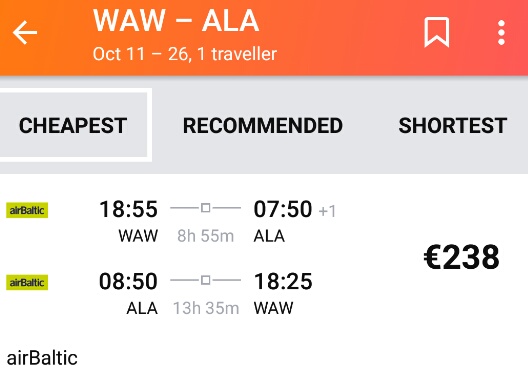
Task: Bookmark this WAW – ALA search
Action: [x=437, y=32]
